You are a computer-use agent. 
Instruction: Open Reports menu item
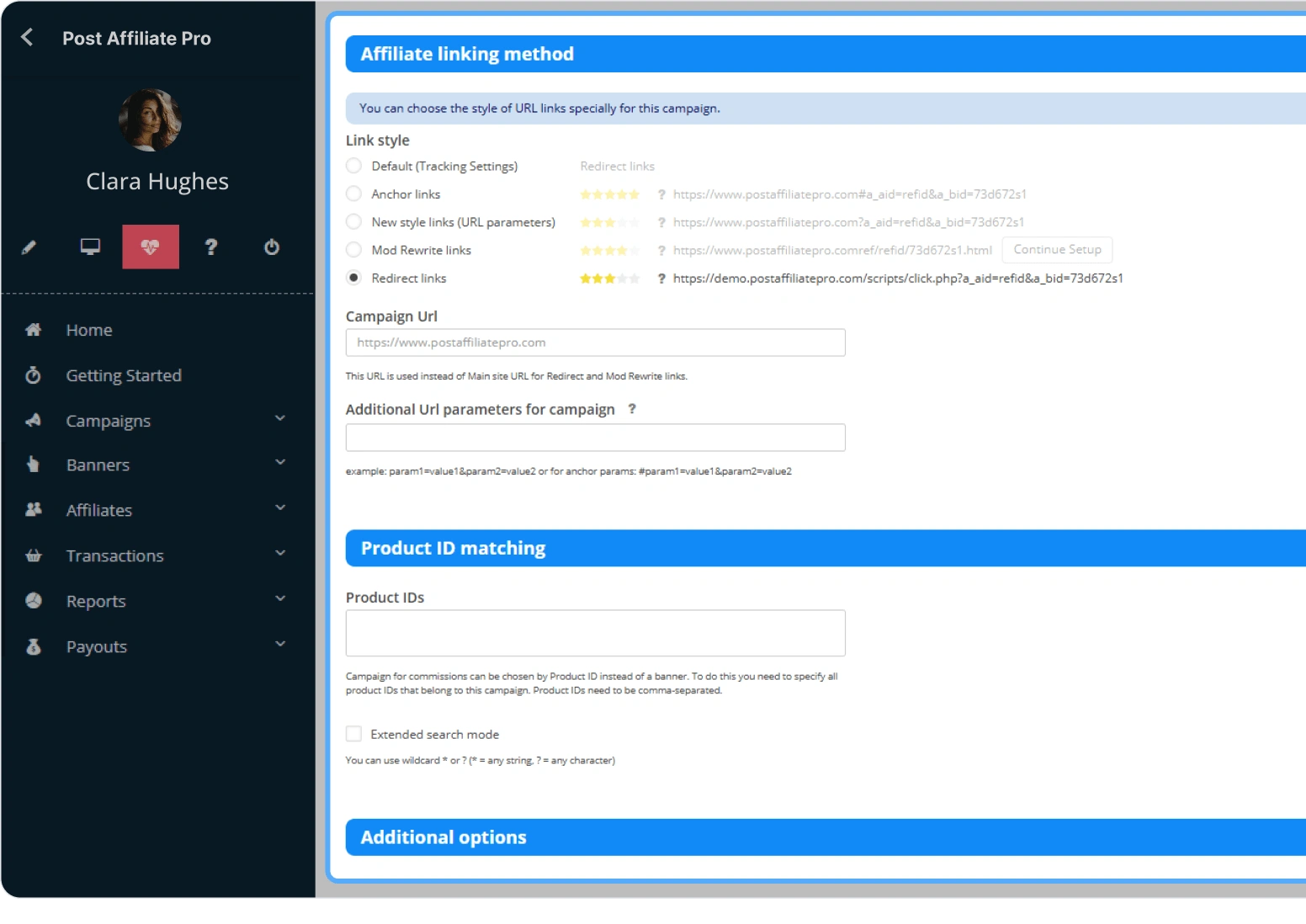coord(96,601)
